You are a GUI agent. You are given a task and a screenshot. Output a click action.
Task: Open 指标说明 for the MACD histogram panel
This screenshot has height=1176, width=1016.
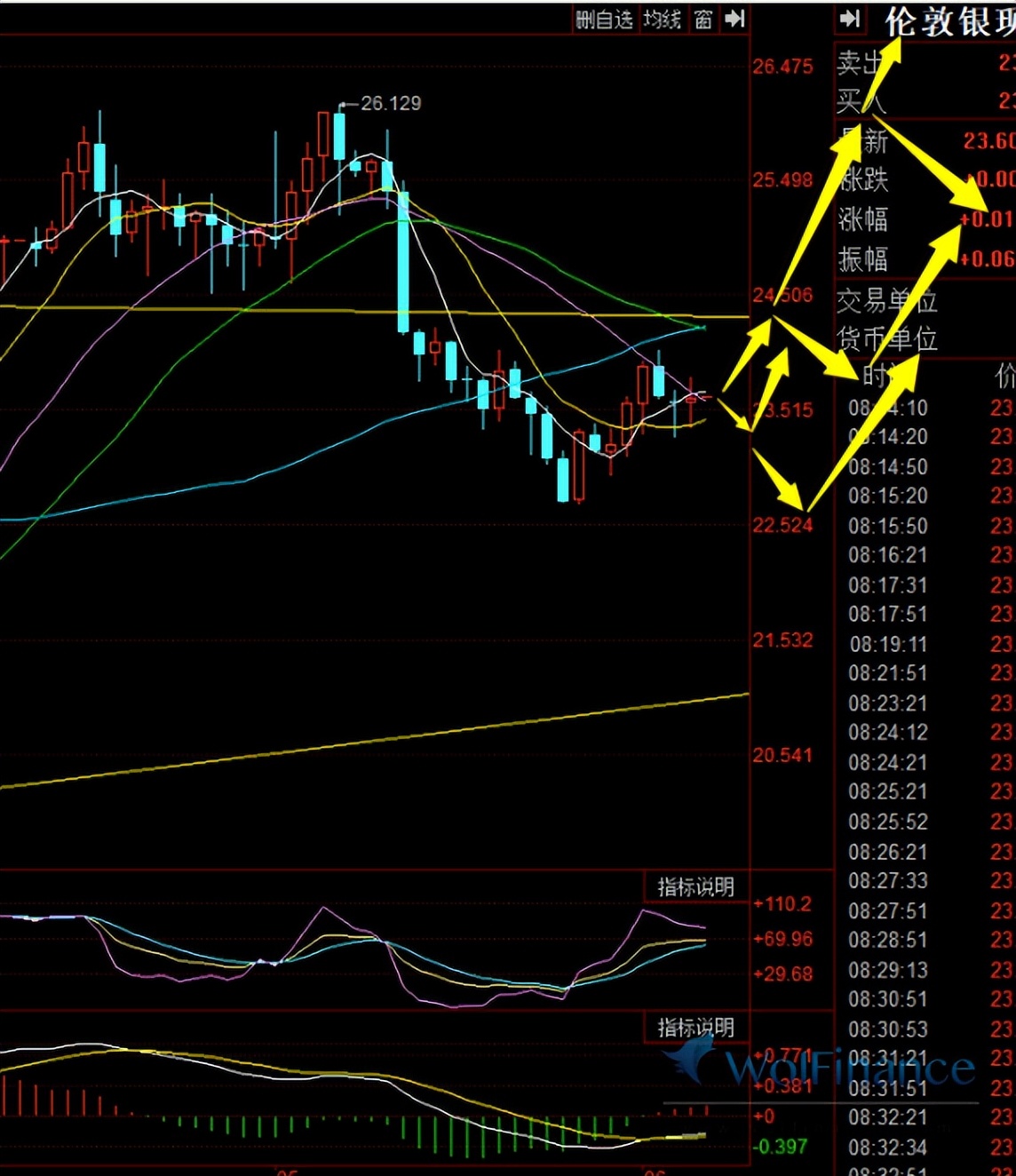click(695, 1028)
